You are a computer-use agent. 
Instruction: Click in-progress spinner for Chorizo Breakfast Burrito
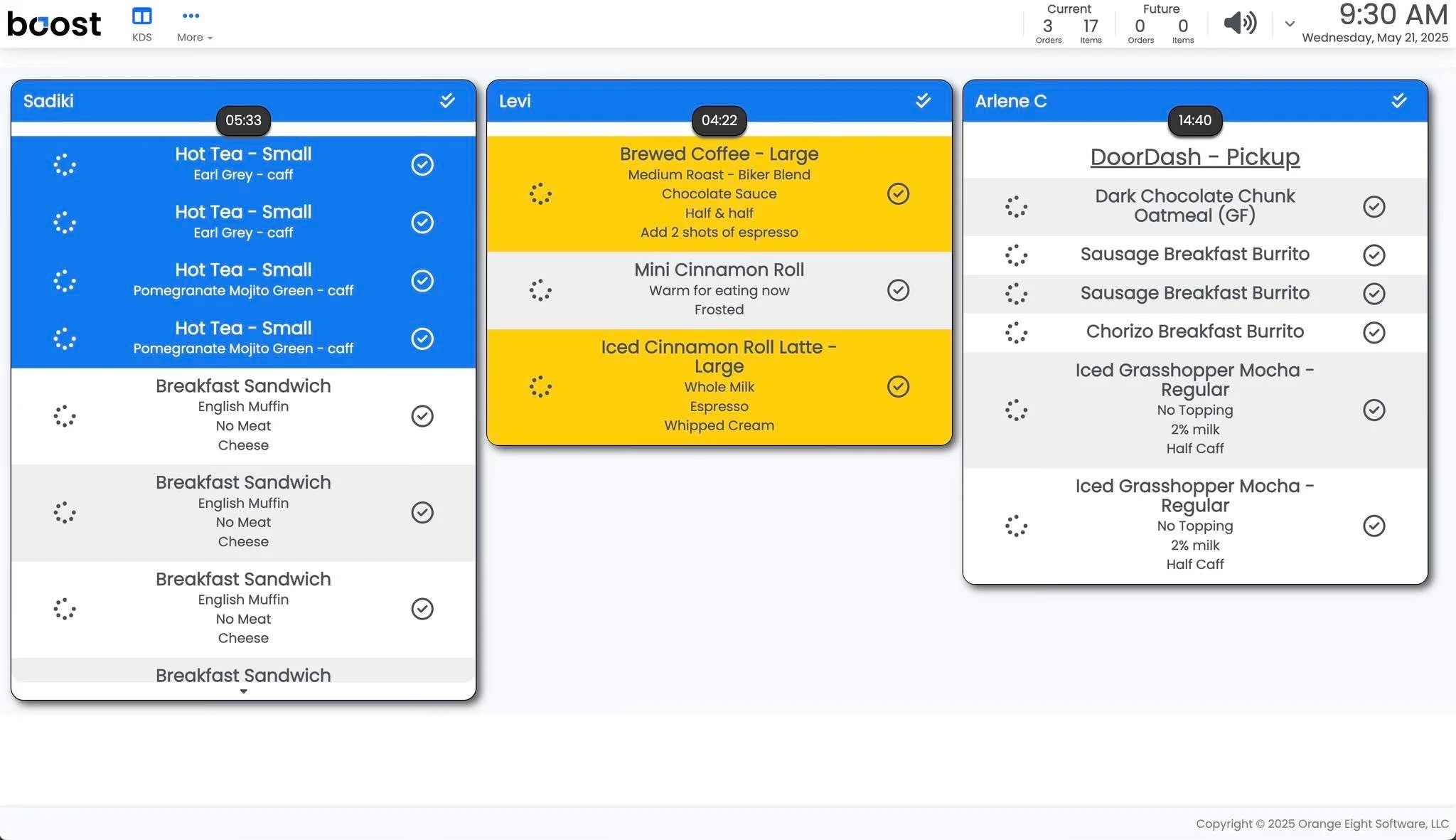point(1016,332)
